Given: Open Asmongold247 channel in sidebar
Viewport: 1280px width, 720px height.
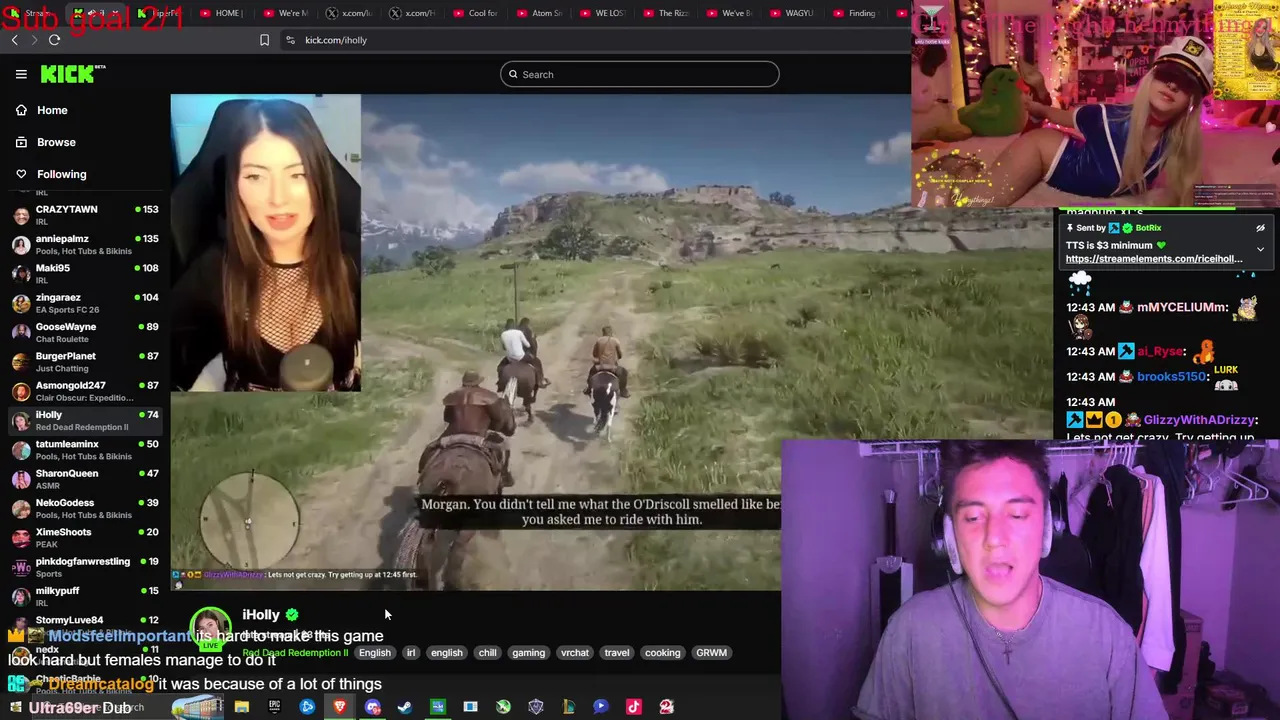Looking at the screenshot, I should [85, 391].
